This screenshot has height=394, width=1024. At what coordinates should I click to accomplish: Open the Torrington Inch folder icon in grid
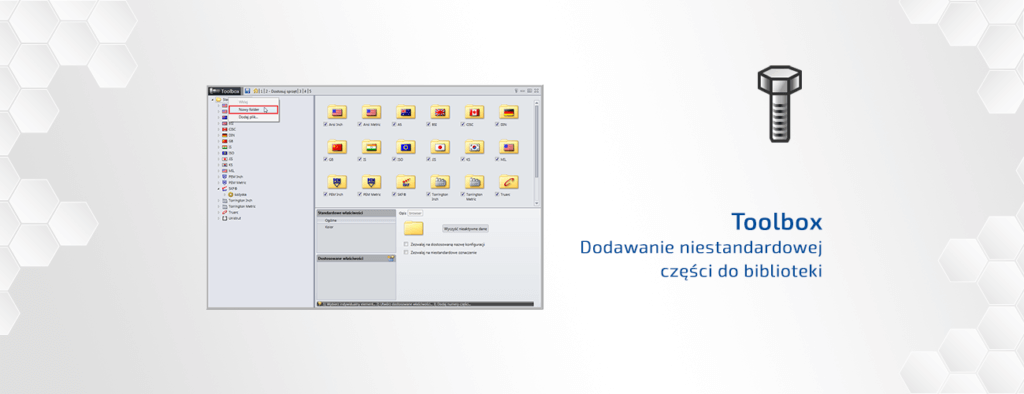[440, 182]
